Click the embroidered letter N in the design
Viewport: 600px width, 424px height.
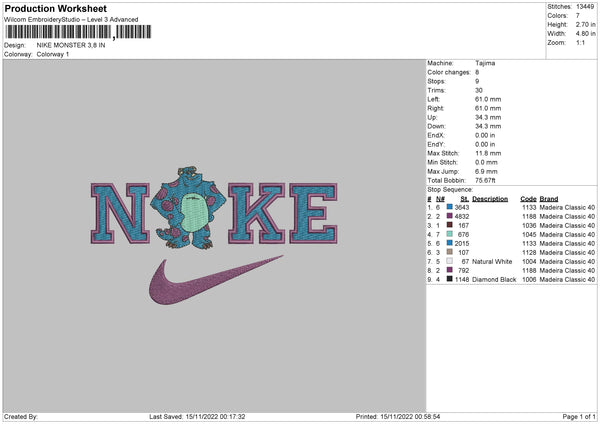120,214
